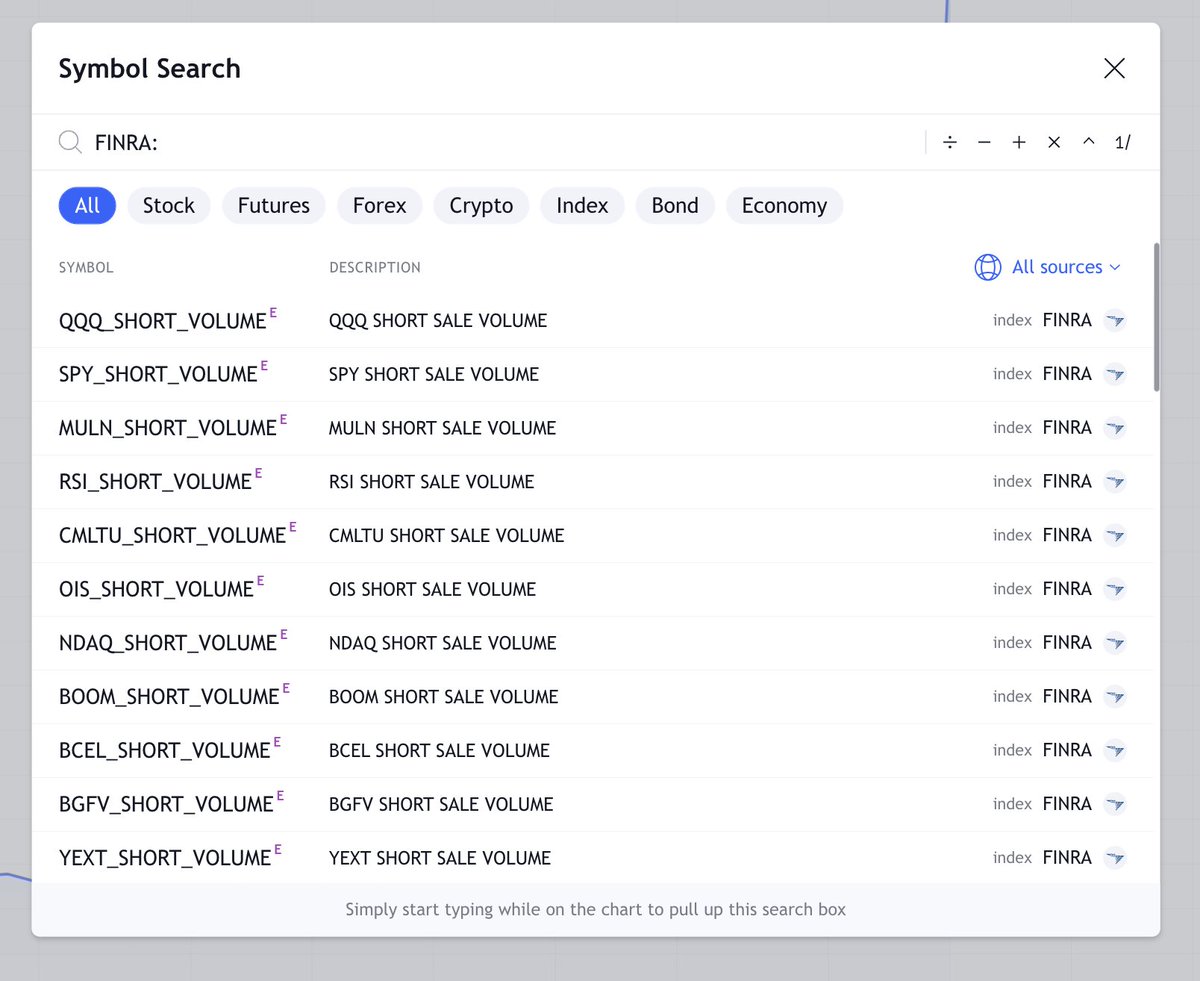The height and width of the screenshot is (981, 1200).
Task: Click FINRA logo icon in YEXT row
Action: 1115,858
